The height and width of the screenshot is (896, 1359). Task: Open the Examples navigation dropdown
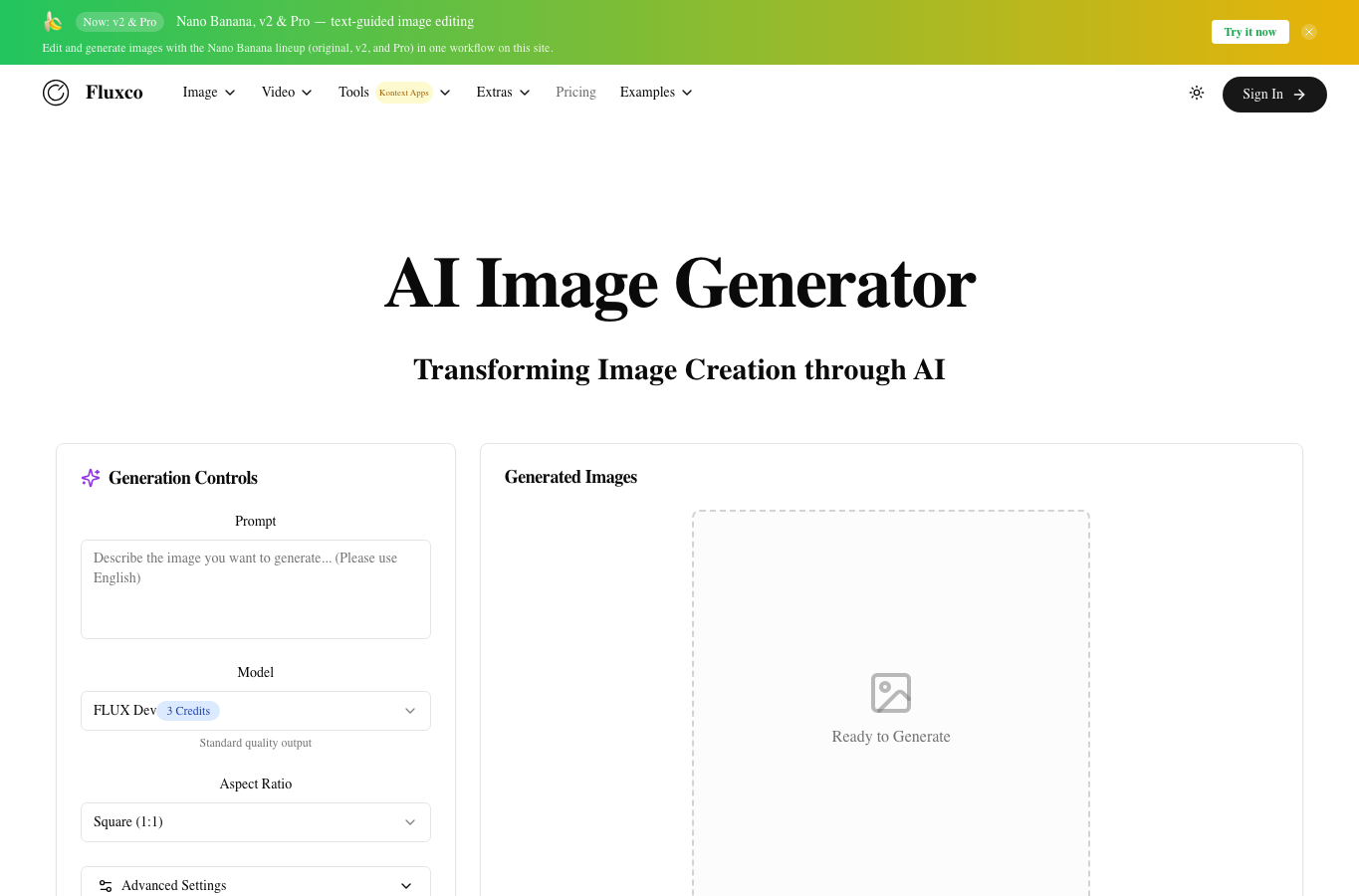656,93
